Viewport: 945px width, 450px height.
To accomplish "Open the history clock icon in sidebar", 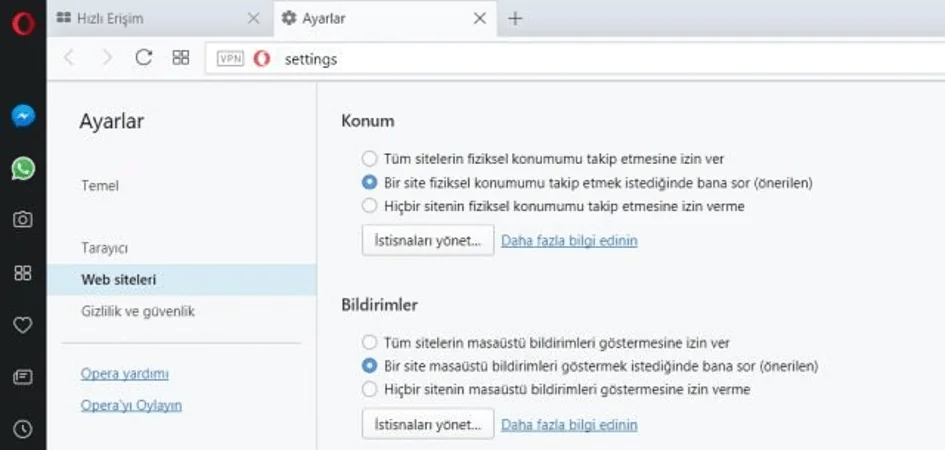I will 23,428.
